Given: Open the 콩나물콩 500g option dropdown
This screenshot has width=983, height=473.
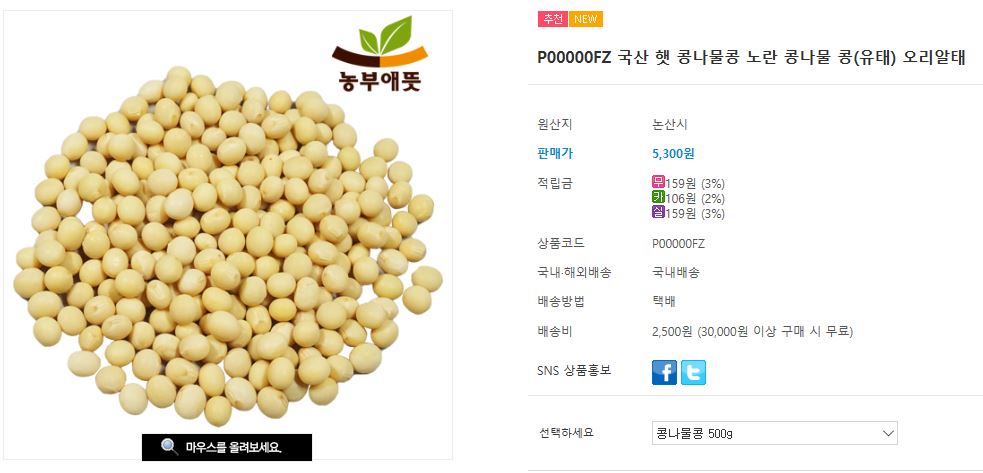Looking at the screenshot, I should pos(775,433).
